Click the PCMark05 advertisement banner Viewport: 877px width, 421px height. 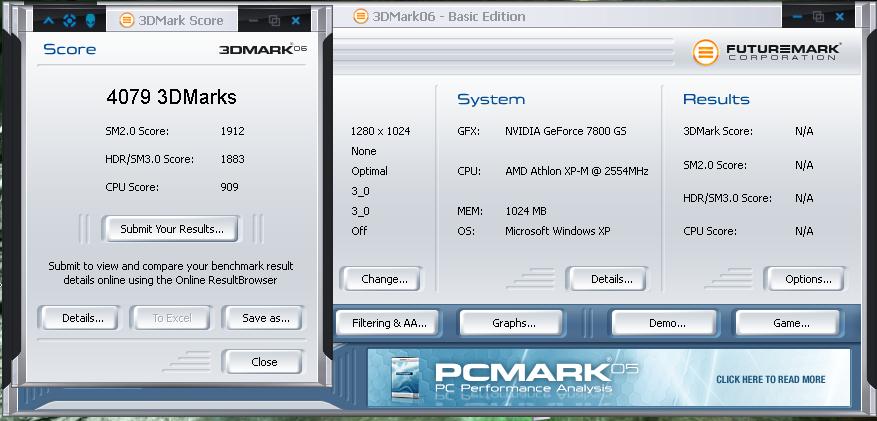[x=609, y=377]
